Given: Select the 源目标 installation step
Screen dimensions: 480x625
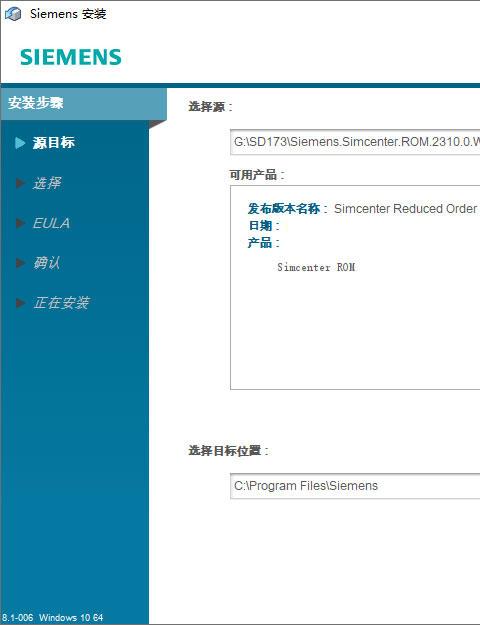Looking at the screenshot, I should coord(53,143).
